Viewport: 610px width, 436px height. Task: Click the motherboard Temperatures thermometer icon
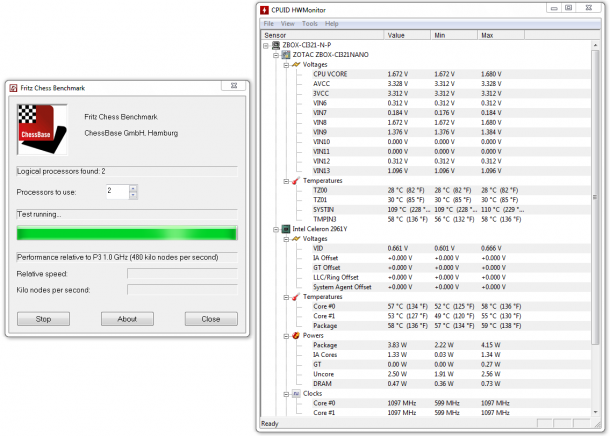point(296,180)
